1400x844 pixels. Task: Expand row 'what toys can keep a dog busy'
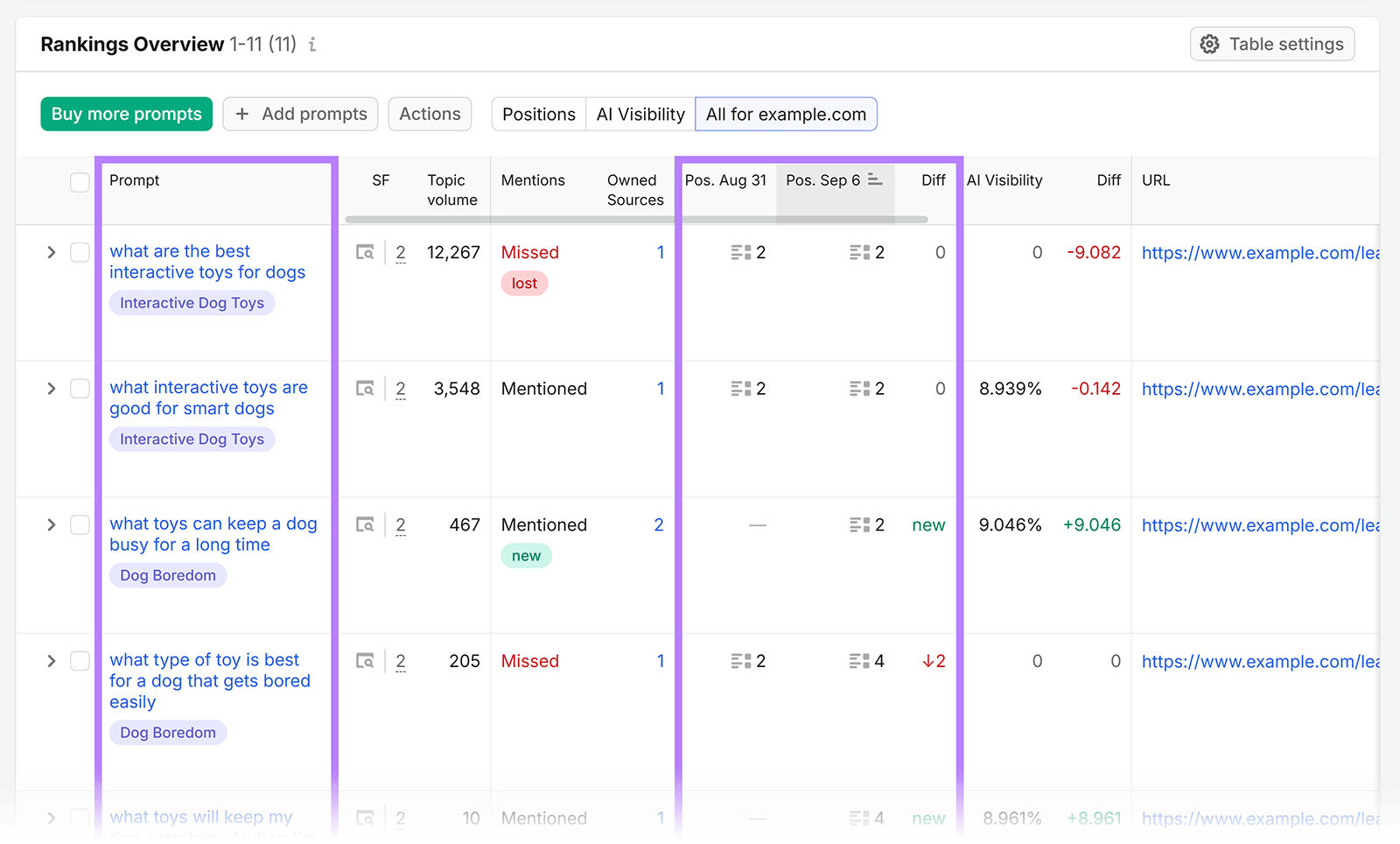[x=52, y=524]
